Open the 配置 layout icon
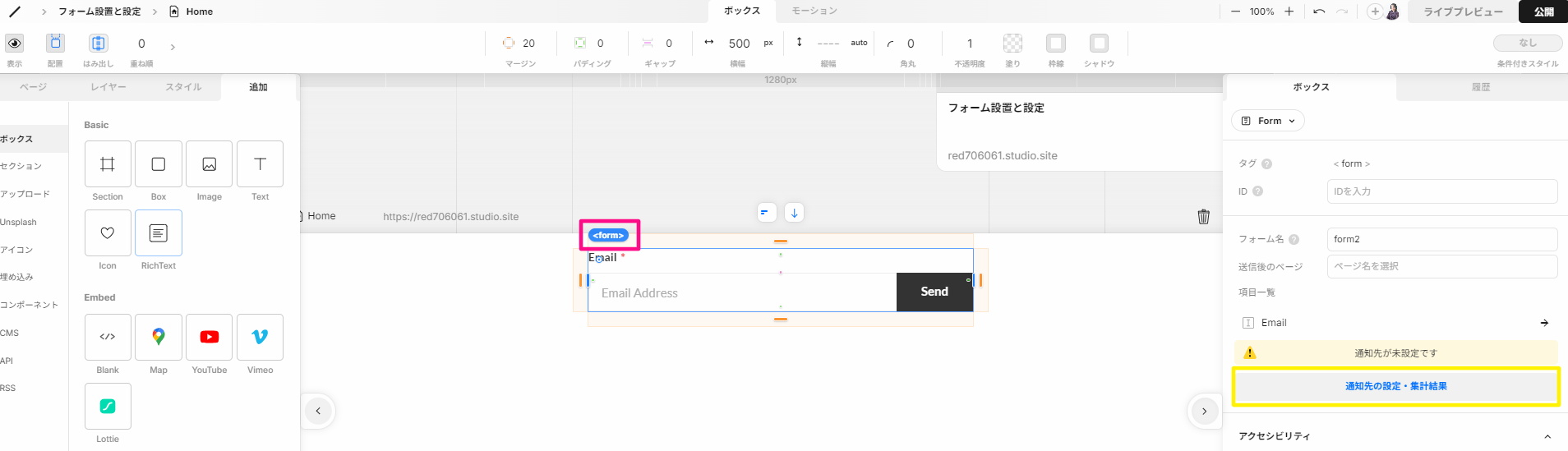This screenshot has width=1568, height=451. (x=55, y=43)
